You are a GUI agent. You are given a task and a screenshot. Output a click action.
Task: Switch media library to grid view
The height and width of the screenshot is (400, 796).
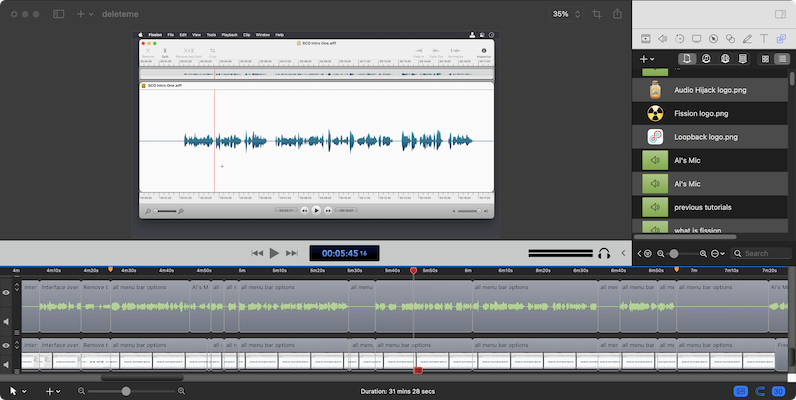click(764, 59)
